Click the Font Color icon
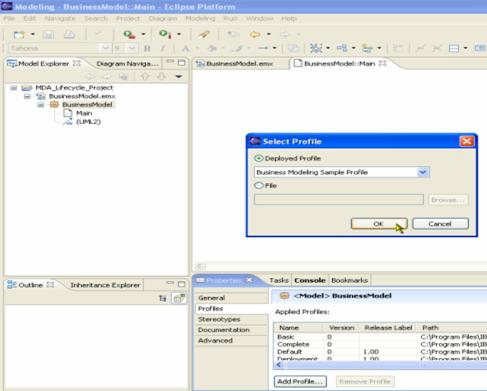Viewport: 487px width, 391px height. (186, 49)
